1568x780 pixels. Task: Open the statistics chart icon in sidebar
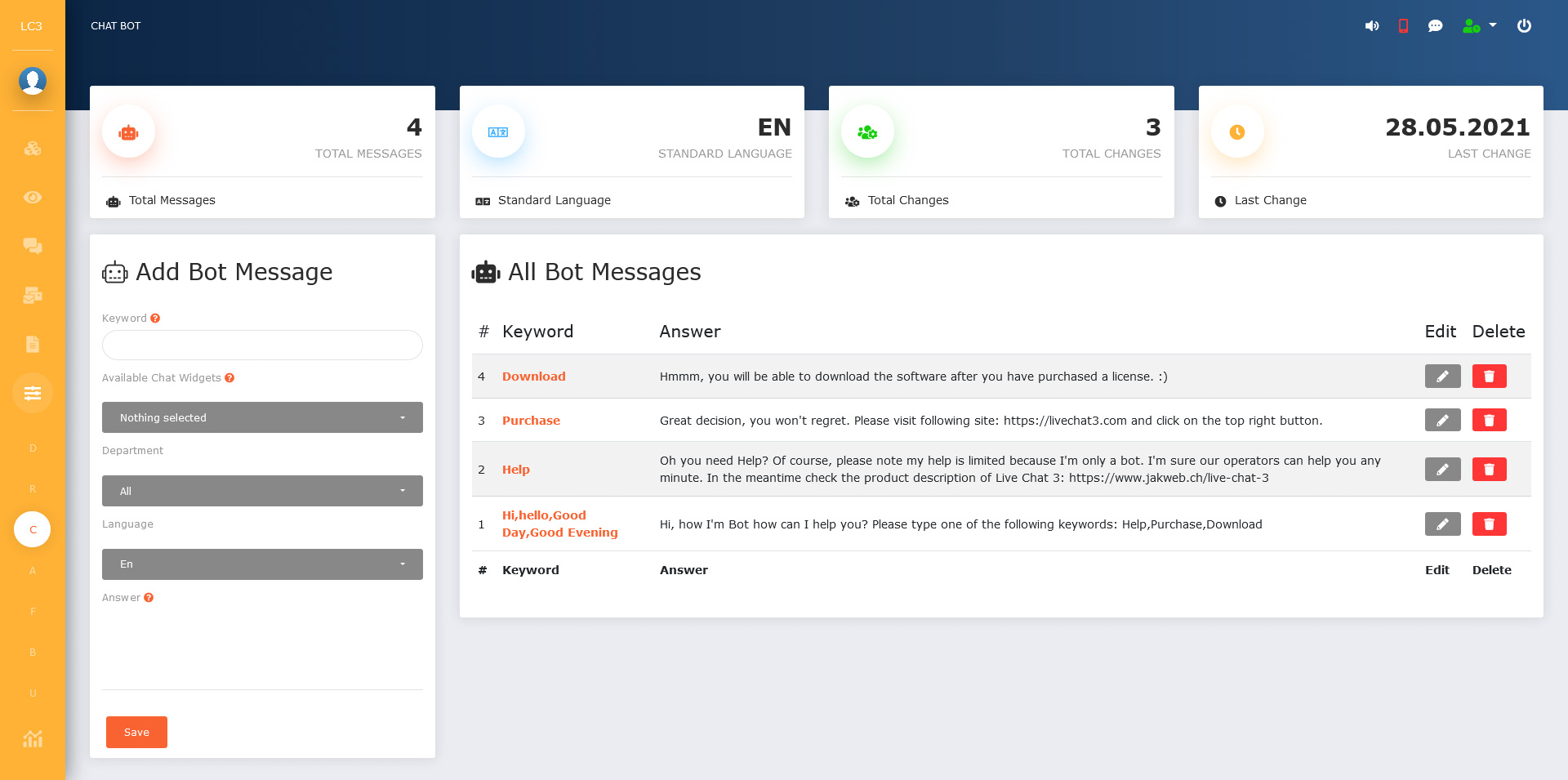[33, 739]
